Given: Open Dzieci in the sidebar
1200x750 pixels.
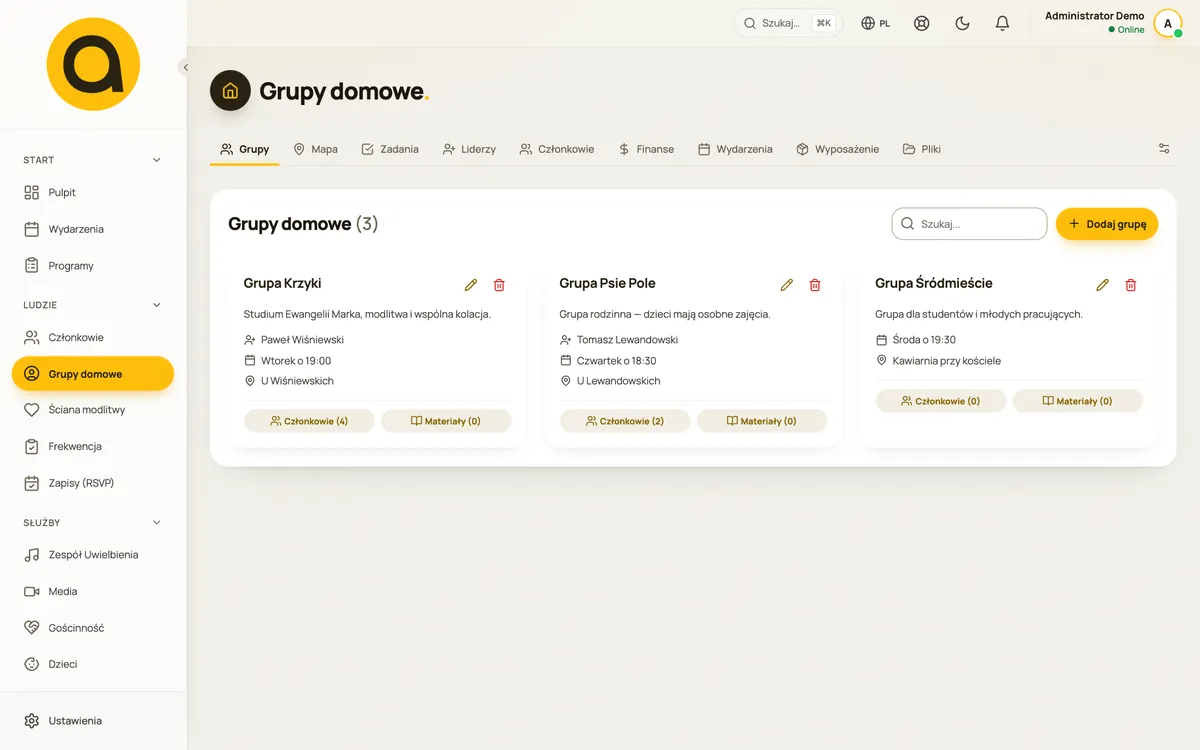Looking at the screenshot, I should tap(93, 664).
